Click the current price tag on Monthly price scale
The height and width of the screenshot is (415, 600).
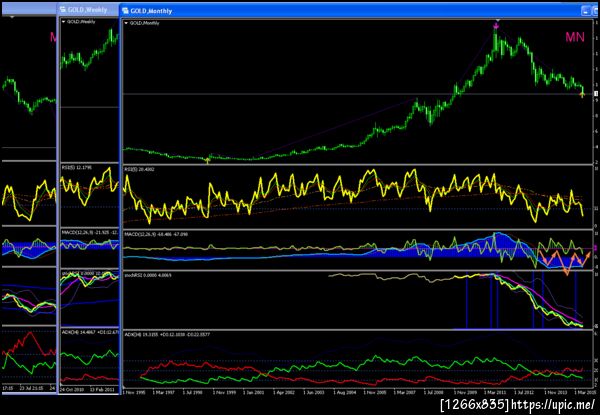596,94
